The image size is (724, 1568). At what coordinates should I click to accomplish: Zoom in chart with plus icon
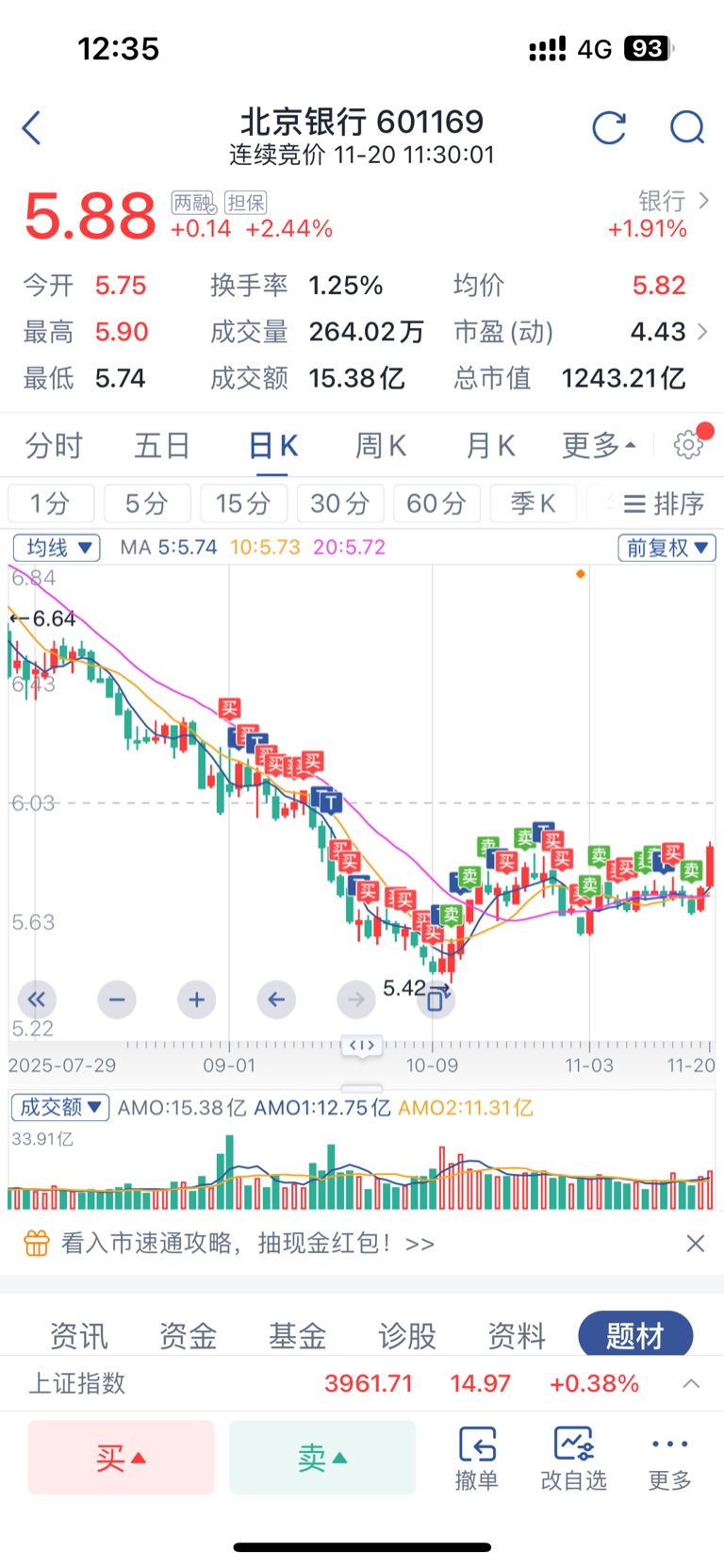pyautogui.click(x=196, y=999)
